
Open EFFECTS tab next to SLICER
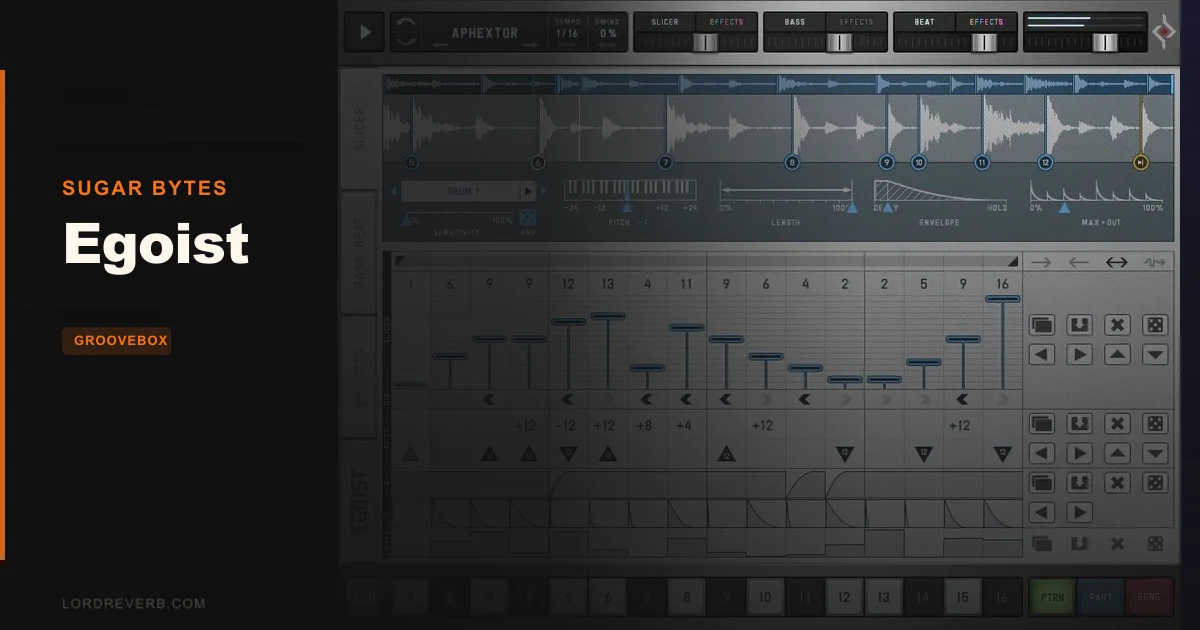pos(726,21)
